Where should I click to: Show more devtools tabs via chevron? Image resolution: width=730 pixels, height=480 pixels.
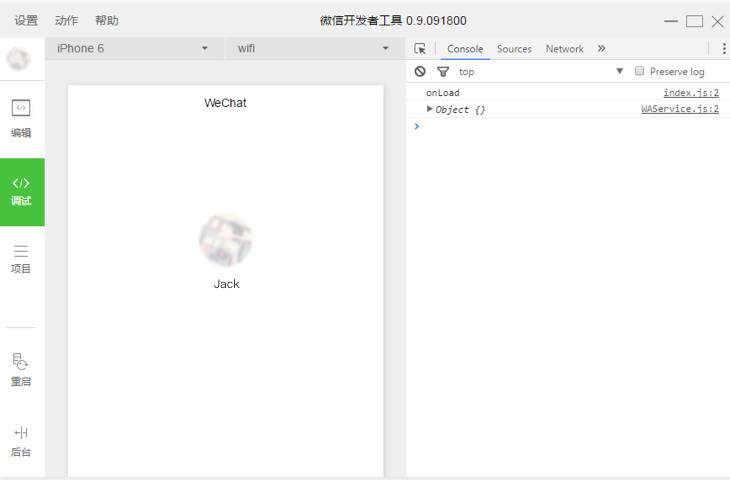coord(601,48)
